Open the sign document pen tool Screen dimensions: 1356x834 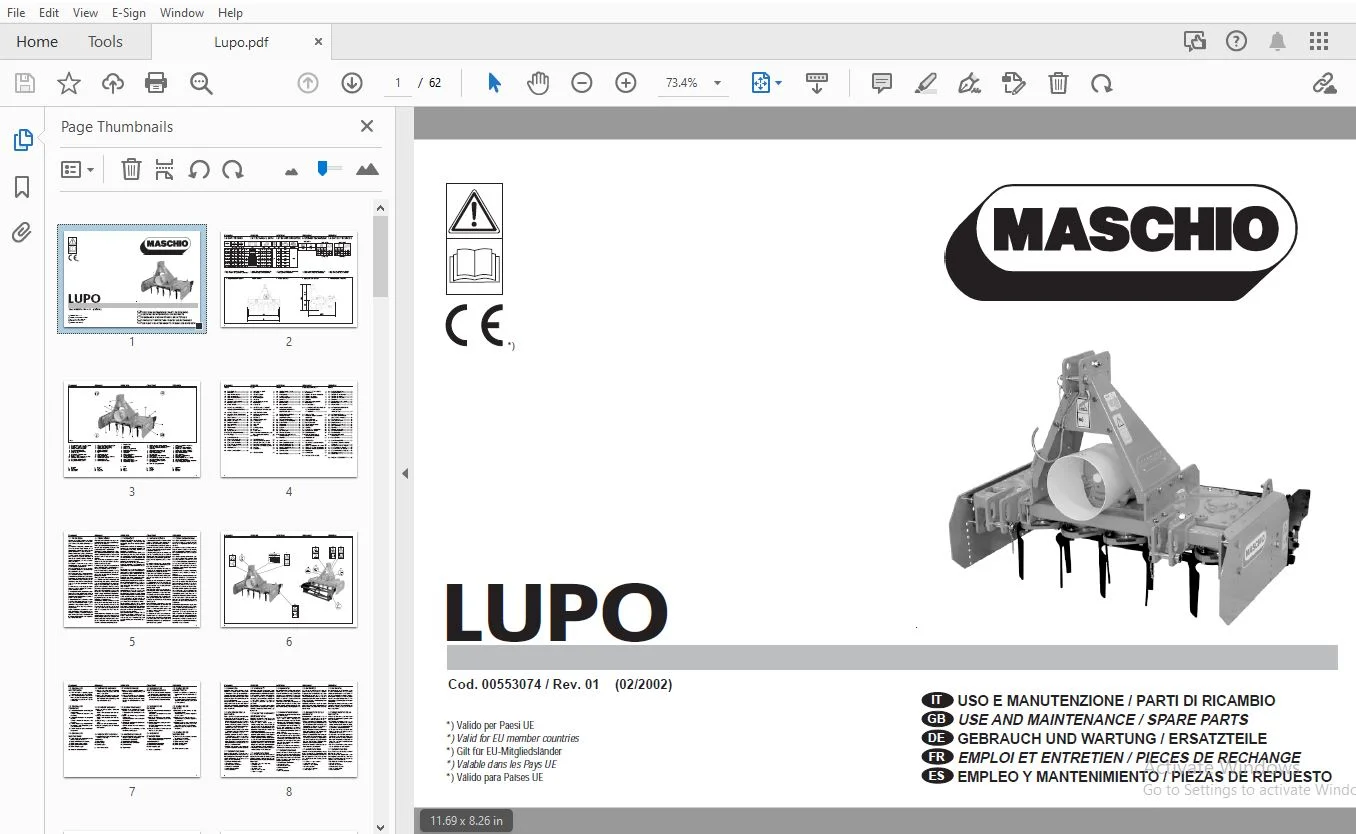(x=969, y=83)
